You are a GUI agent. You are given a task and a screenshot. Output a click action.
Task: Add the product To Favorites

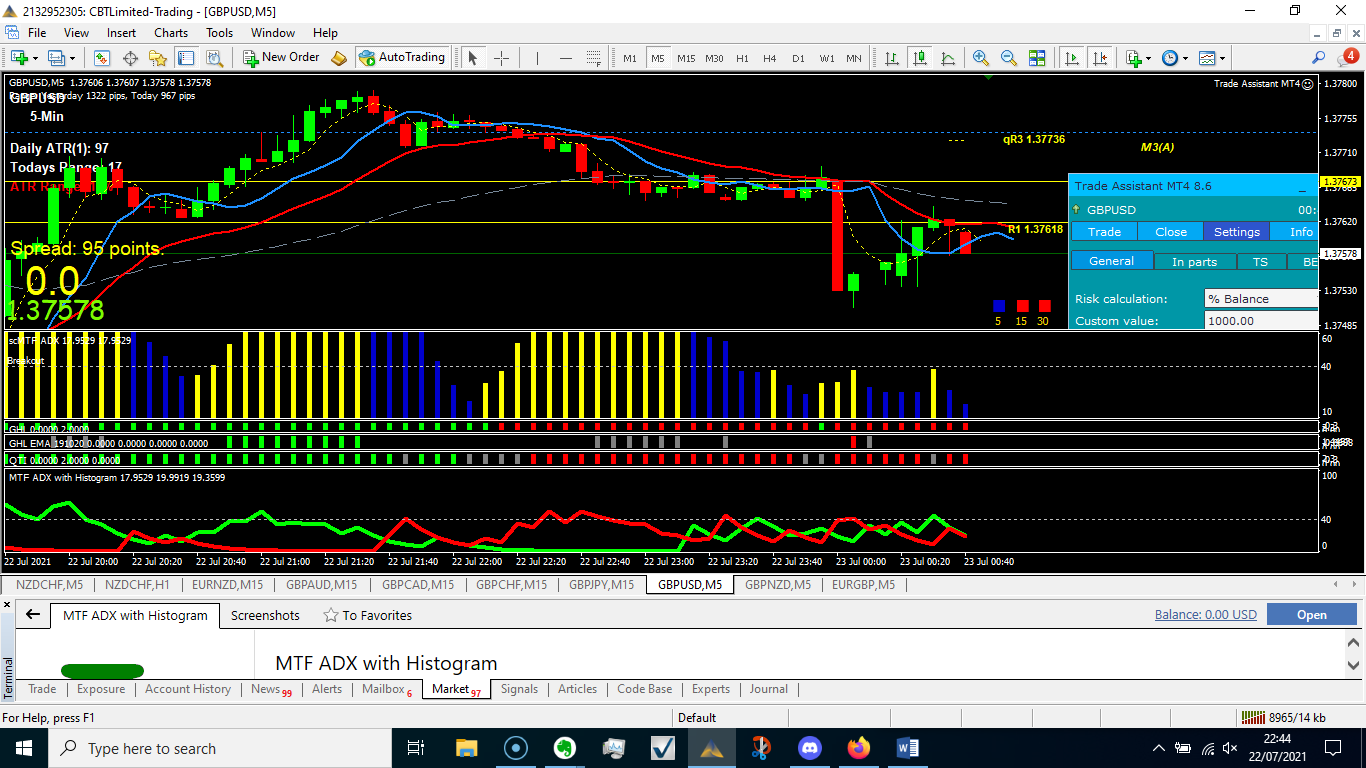coord(367,615)
